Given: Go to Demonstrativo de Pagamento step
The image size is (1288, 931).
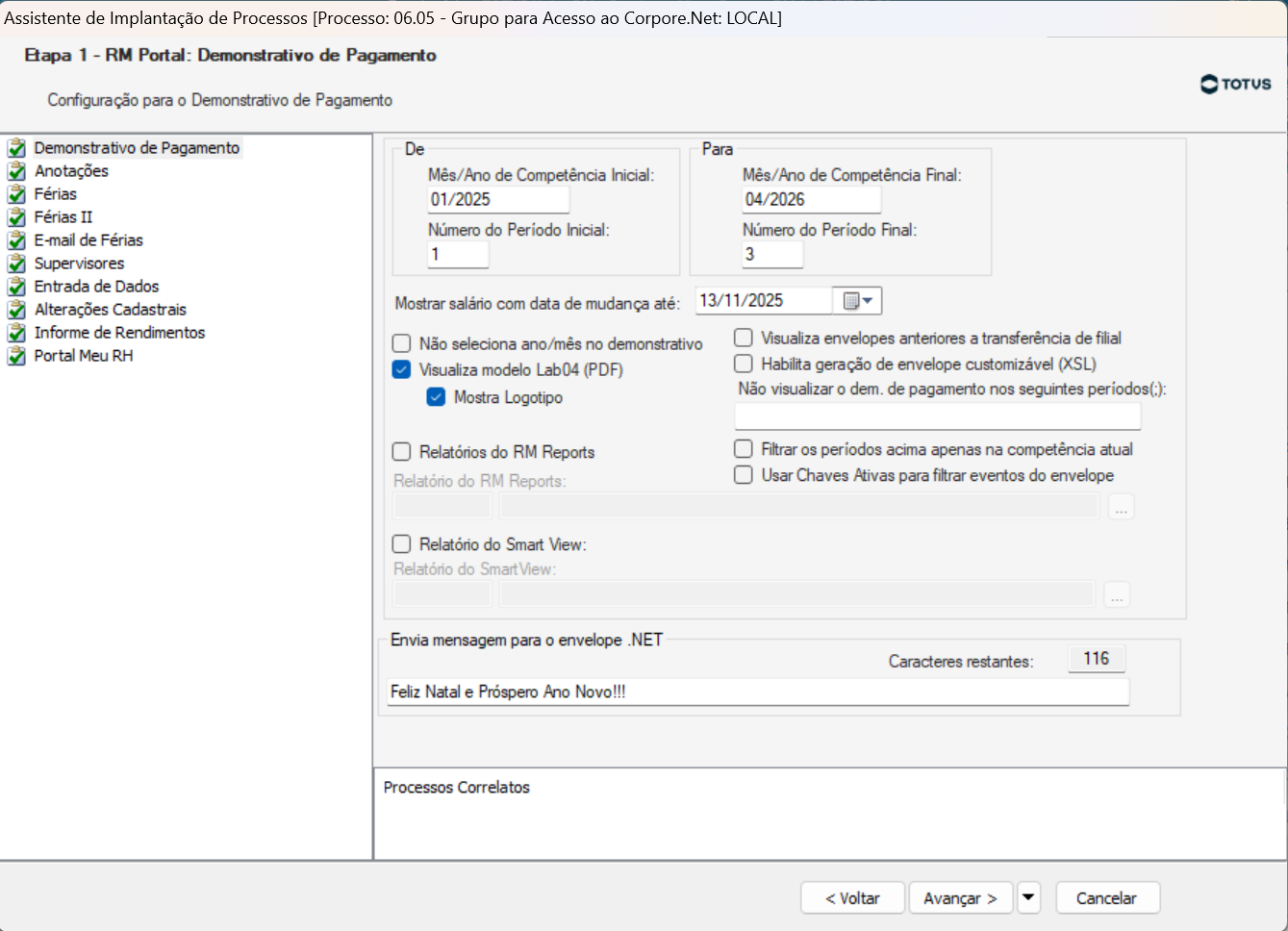Looking at the screenshot, I should click(137, 148).
